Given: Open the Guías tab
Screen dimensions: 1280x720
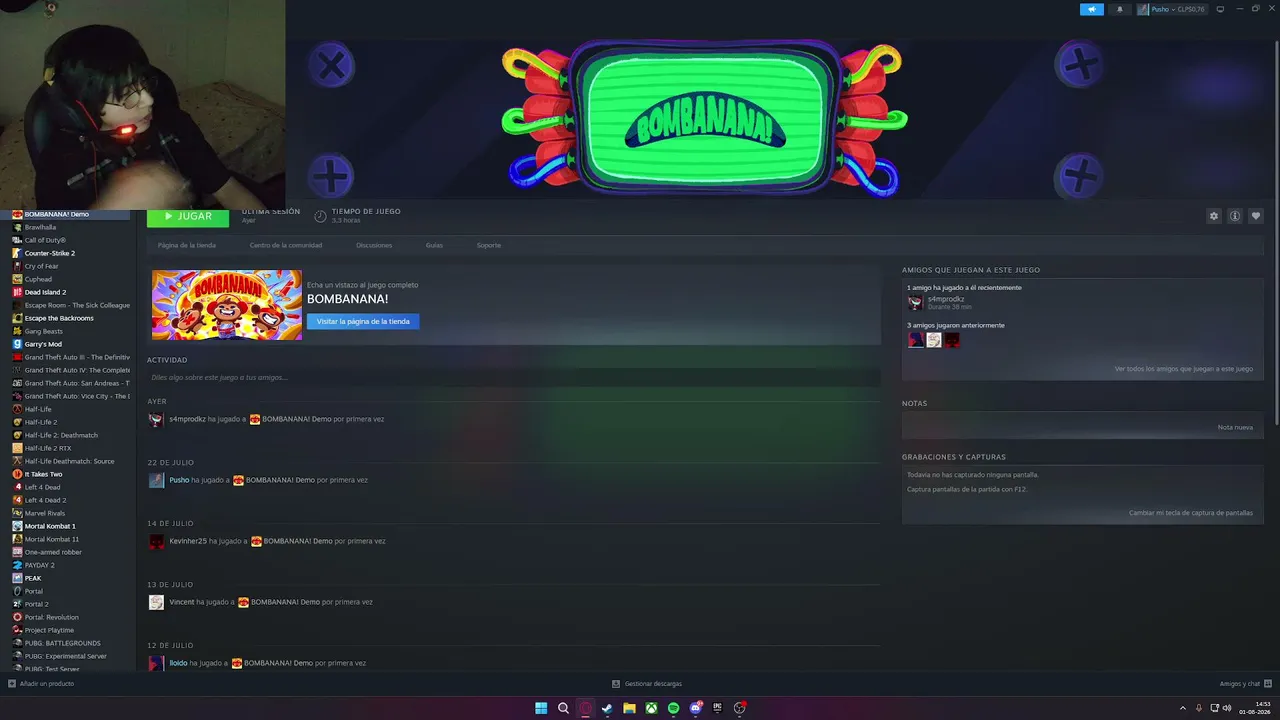Looking at the screenshot, I should pyautogui.click(x=434, y=245).
